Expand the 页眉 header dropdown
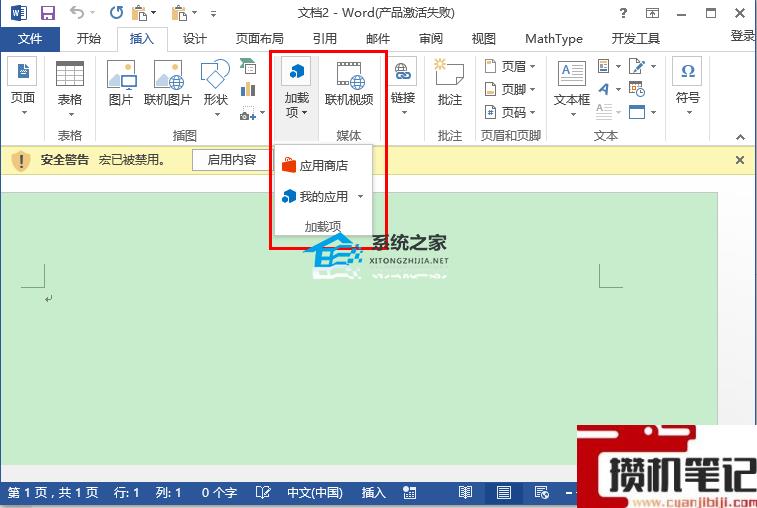The height and width of the screenshot is (508, 757). coord(533,67)
